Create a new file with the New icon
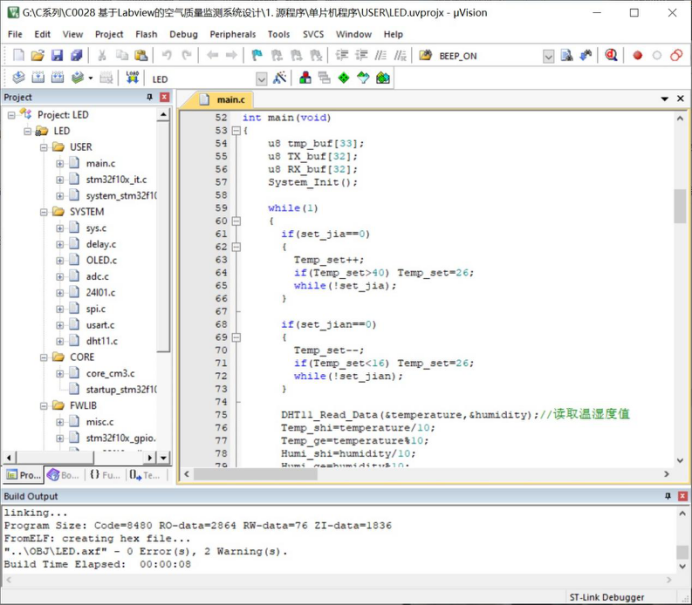The image size is (692, 605). click(18, 55)
